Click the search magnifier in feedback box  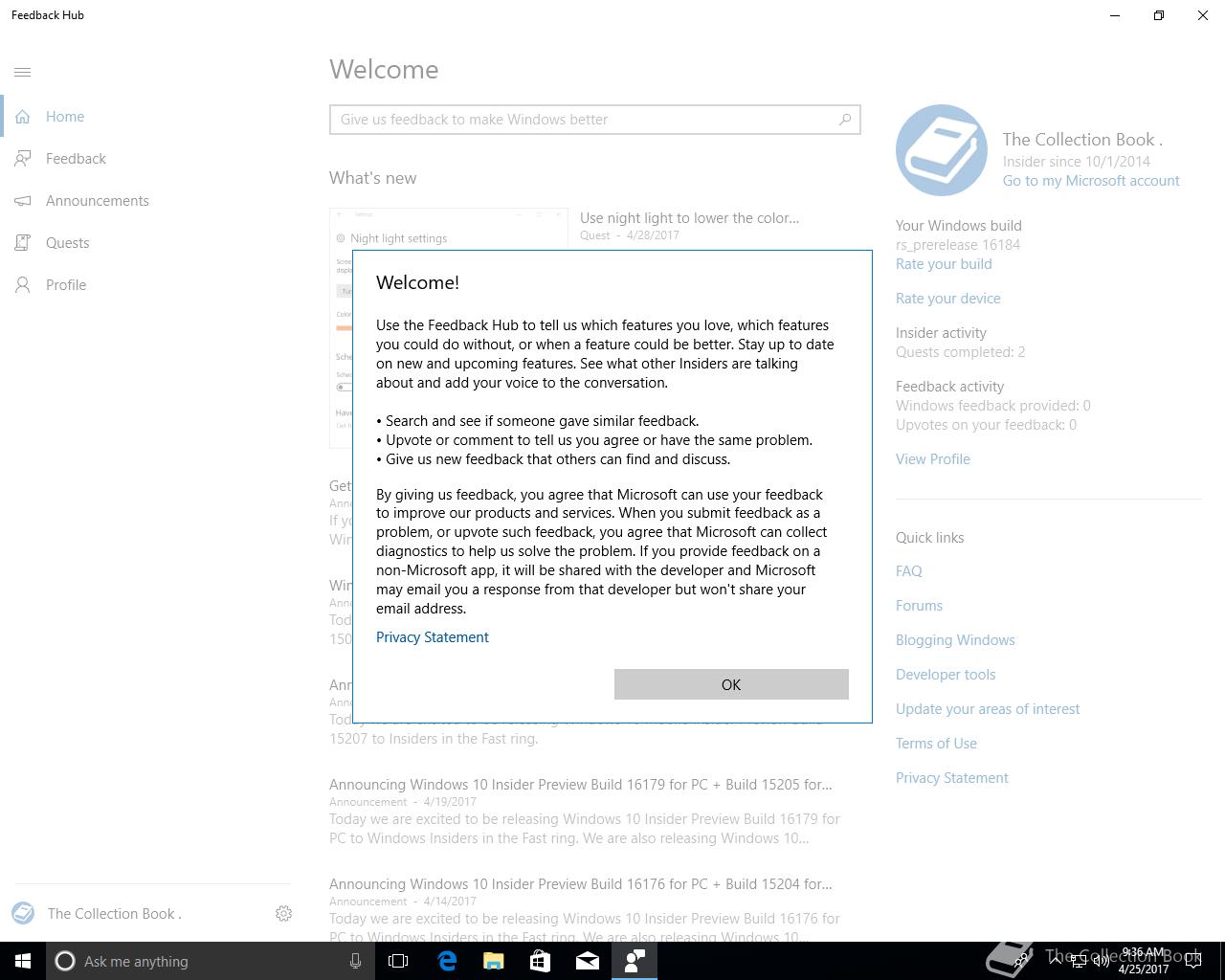pos(845,120)
